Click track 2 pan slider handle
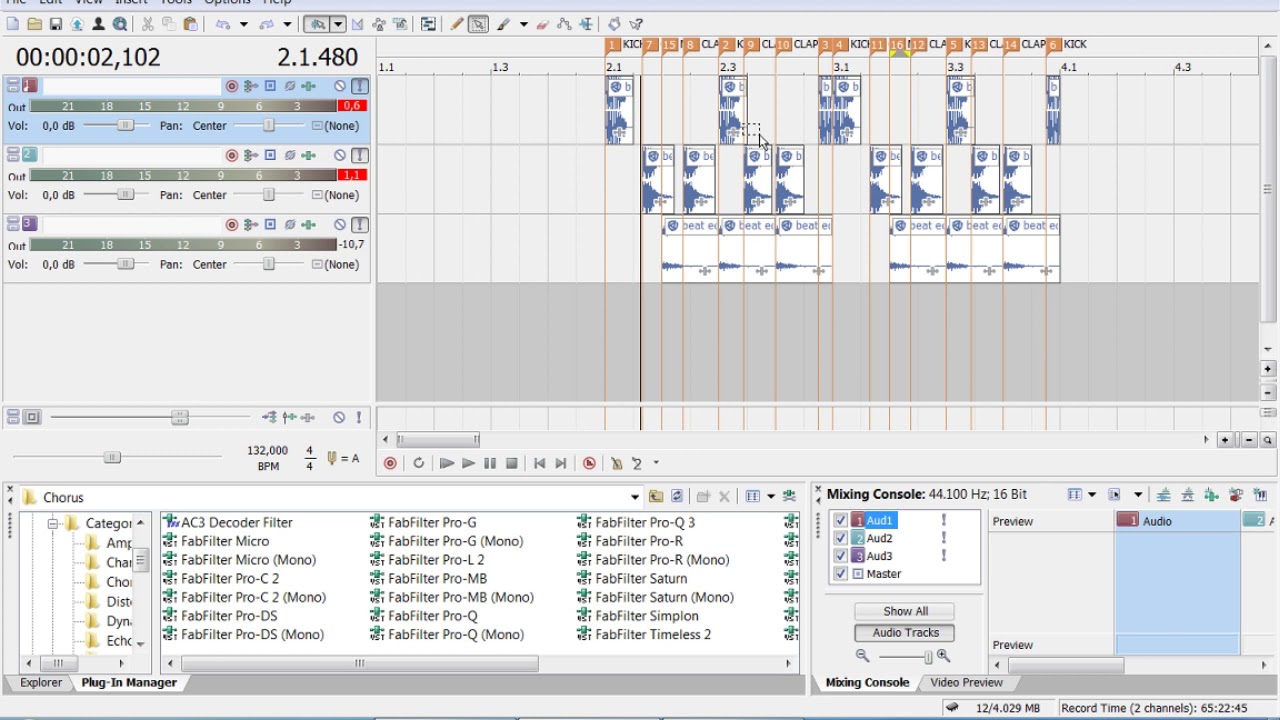The height and width of the screenshot is (720, 1280). click(268, 195)
